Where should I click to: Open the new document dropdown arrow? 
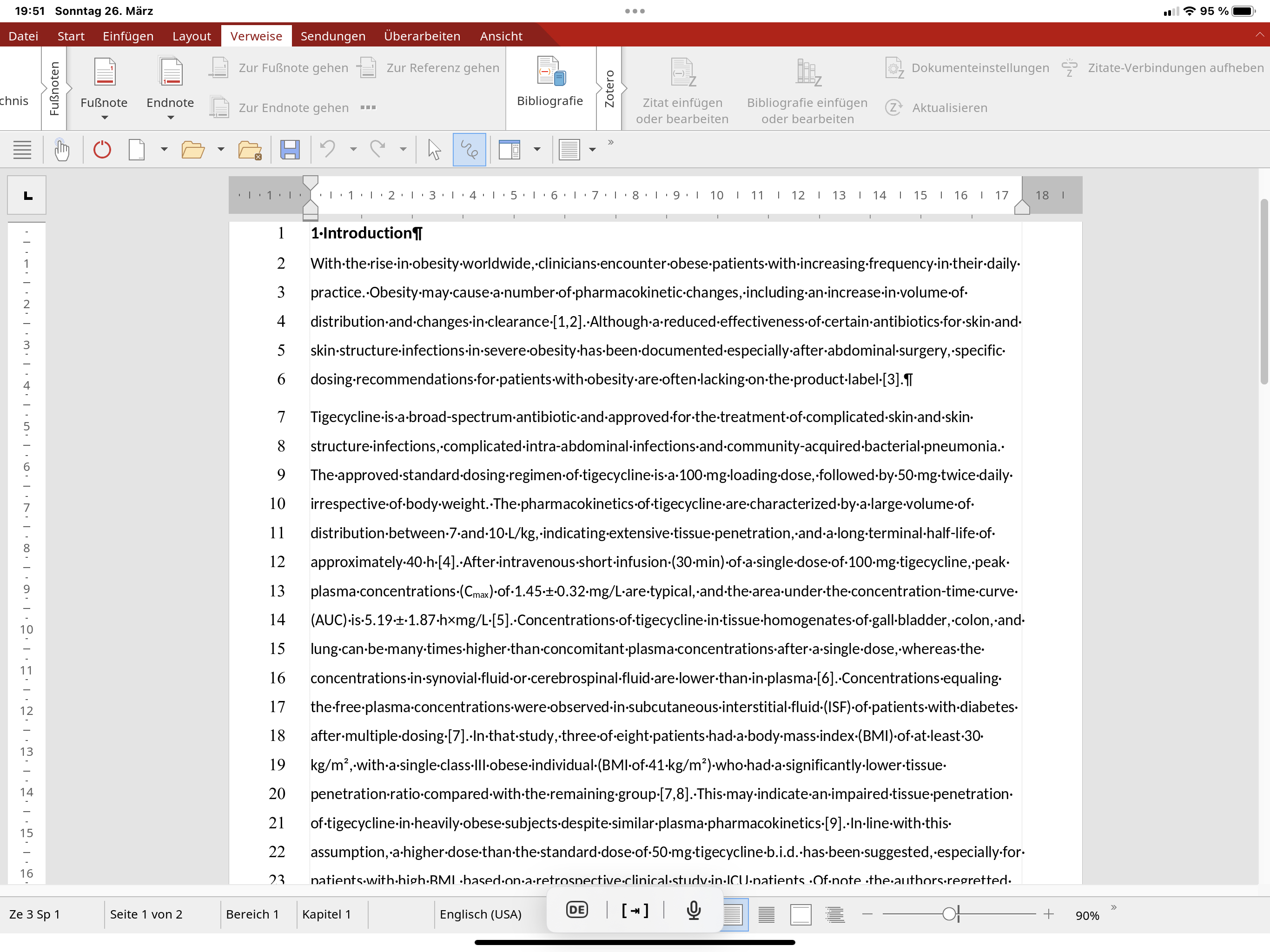[x=164, y=150]
